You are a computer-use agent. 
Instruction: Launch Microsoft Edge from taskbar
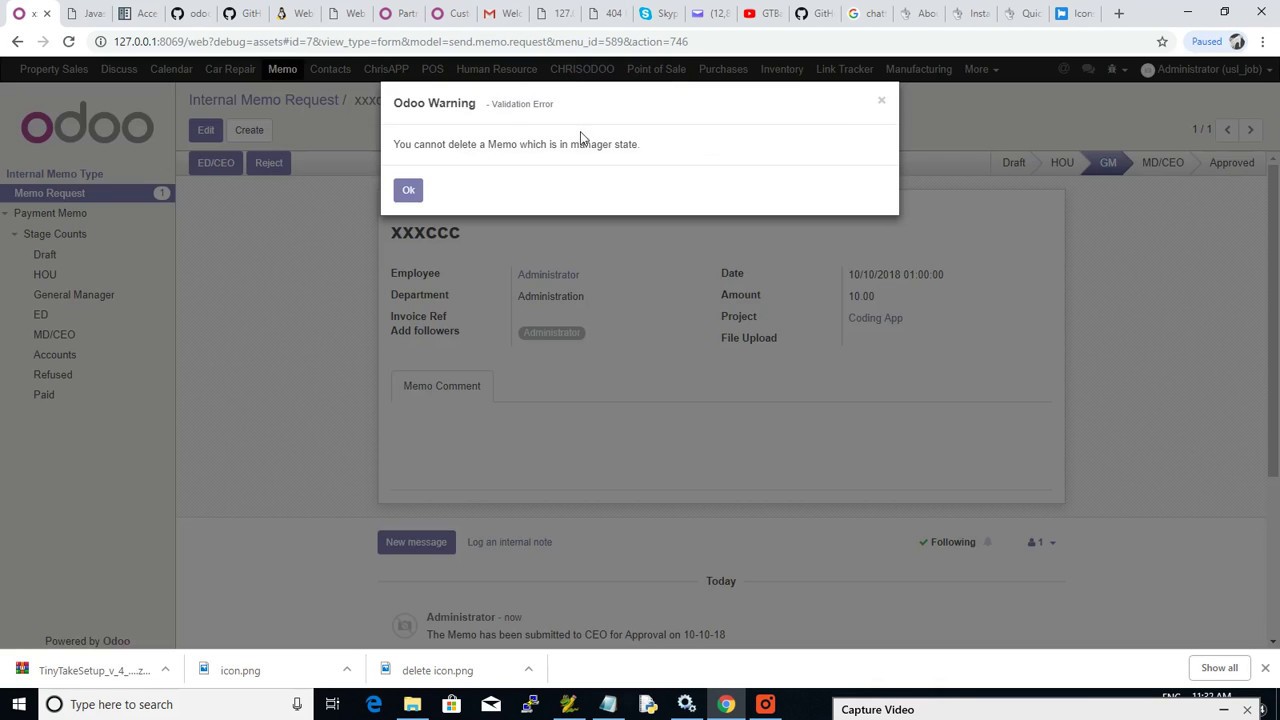[373, 704]
